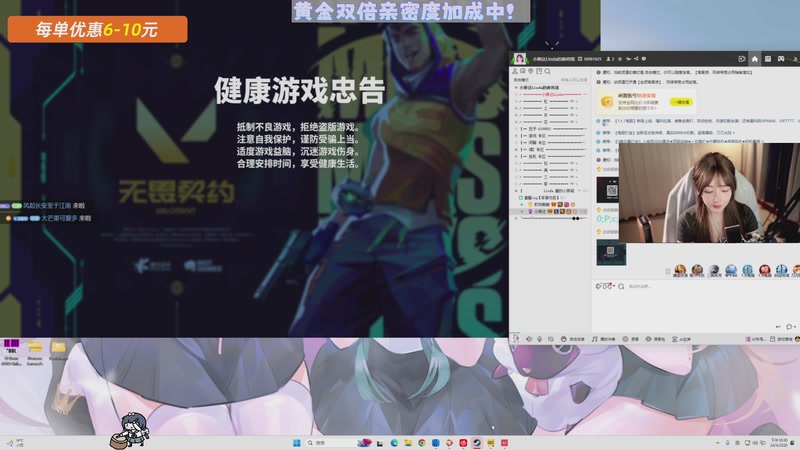The width and height of the screenshot is (800, 450).
Task: Click the online user count icon
Action: point(610,59)
